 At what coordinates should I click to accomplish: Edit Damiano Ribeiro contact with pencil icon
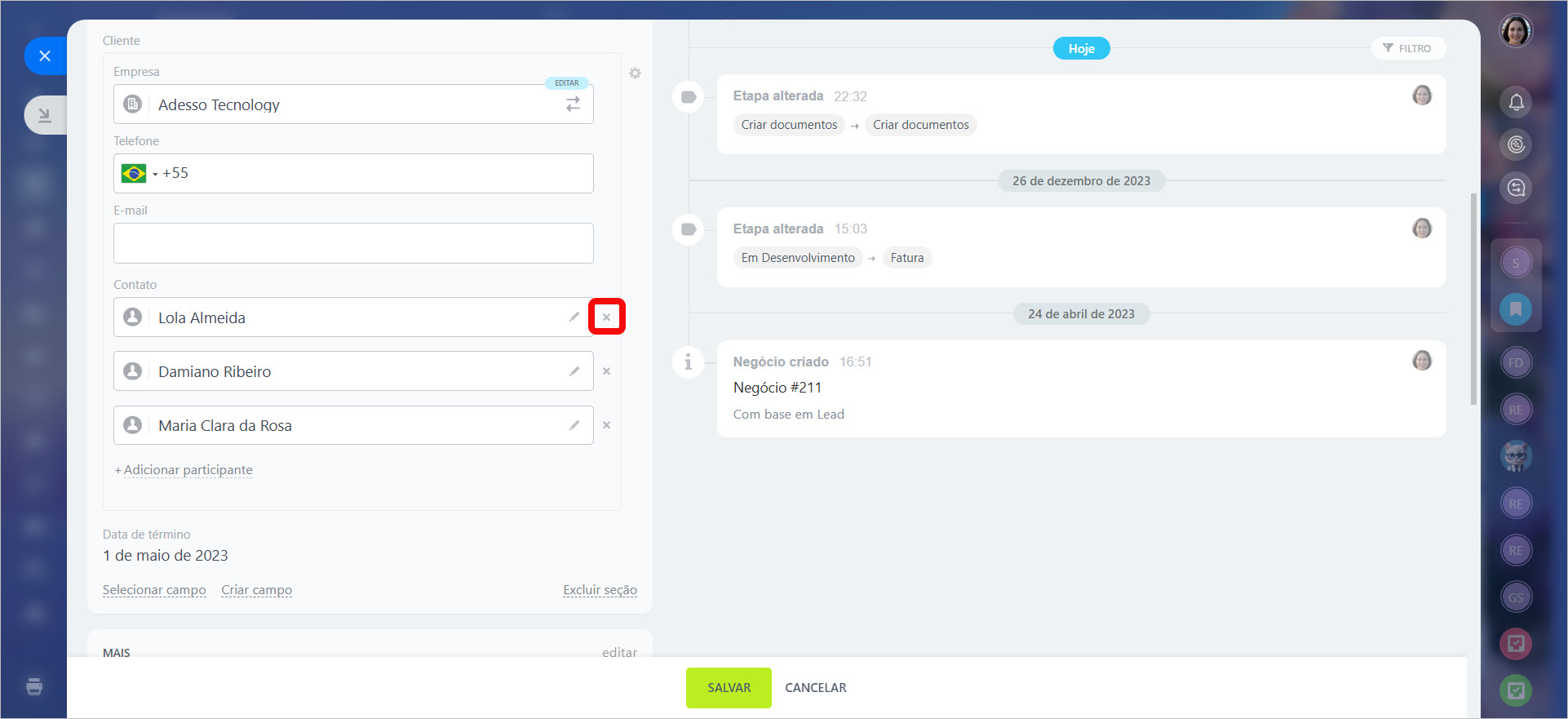click(x=574, y=371)
